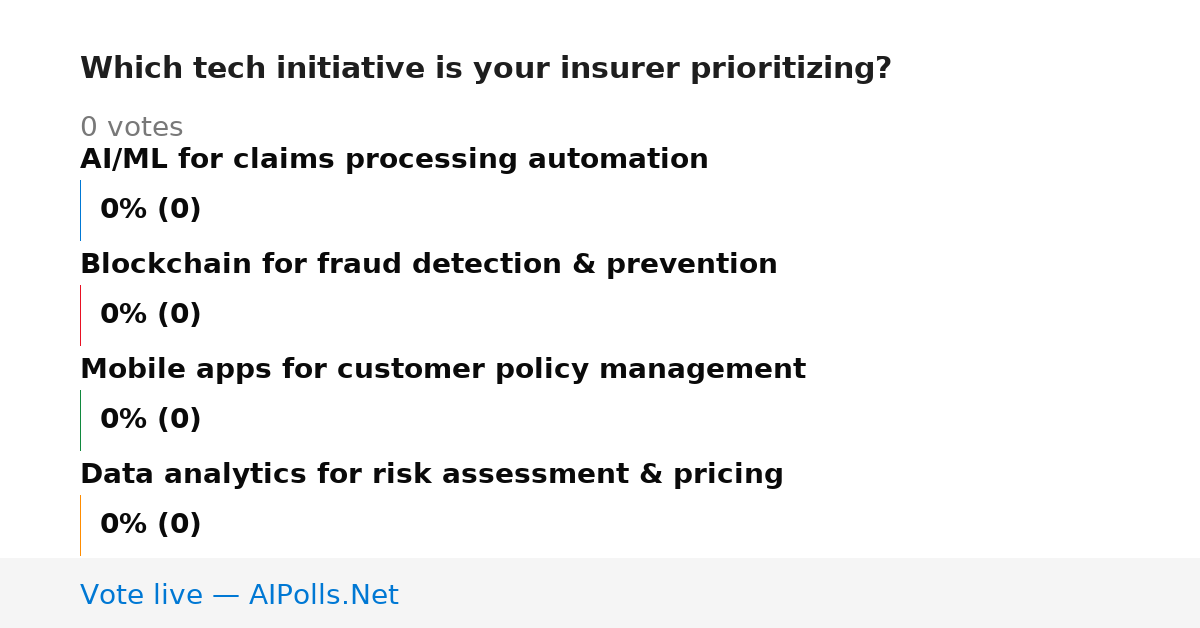This screenshot has width=1200, height=628.
Task: Click the AI/ML 0% (0) result text
Action: pyautogui.click(x=150, y=210)
